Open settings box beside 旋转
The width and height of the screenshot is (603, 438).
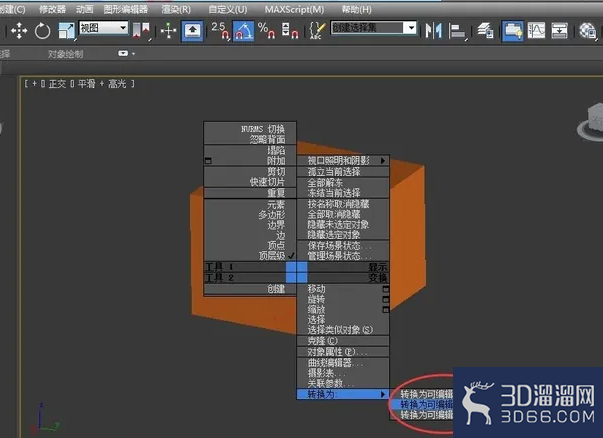pos(385,299)
